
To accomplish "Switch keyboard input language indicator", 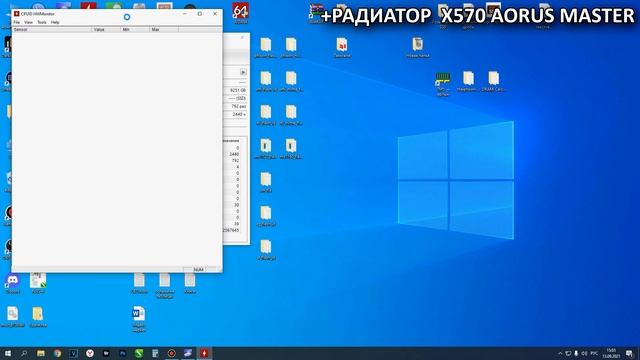I will 594,353.
